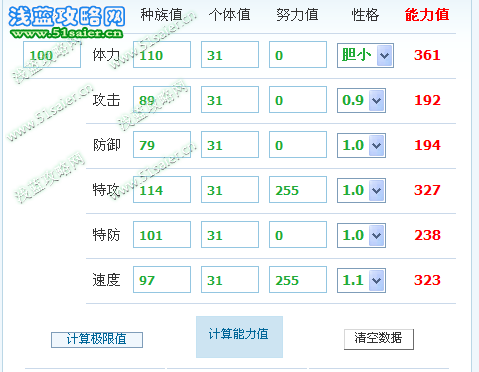Open the 速度 modifier dropdown showing 1.1

click(361, 280)
